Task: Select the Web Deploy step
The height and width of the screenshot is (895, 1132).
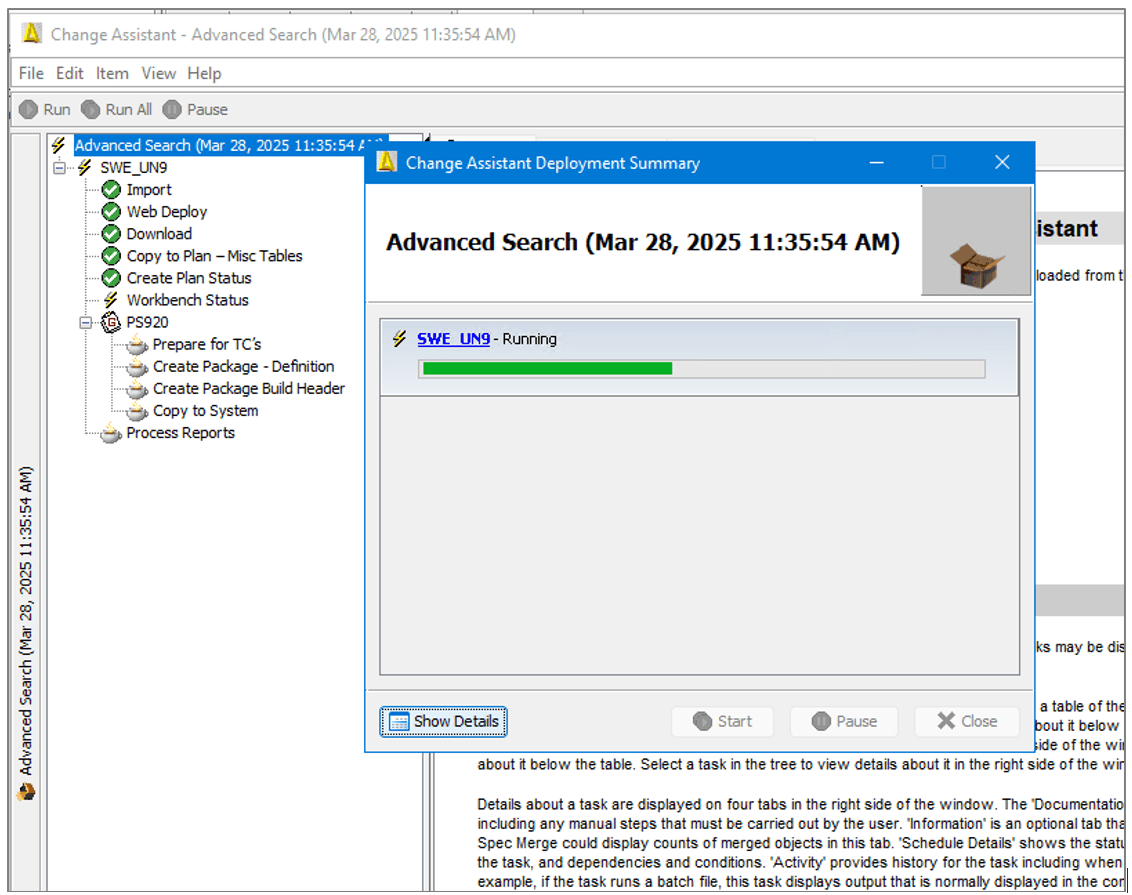Action: click(x=167, y=212)
